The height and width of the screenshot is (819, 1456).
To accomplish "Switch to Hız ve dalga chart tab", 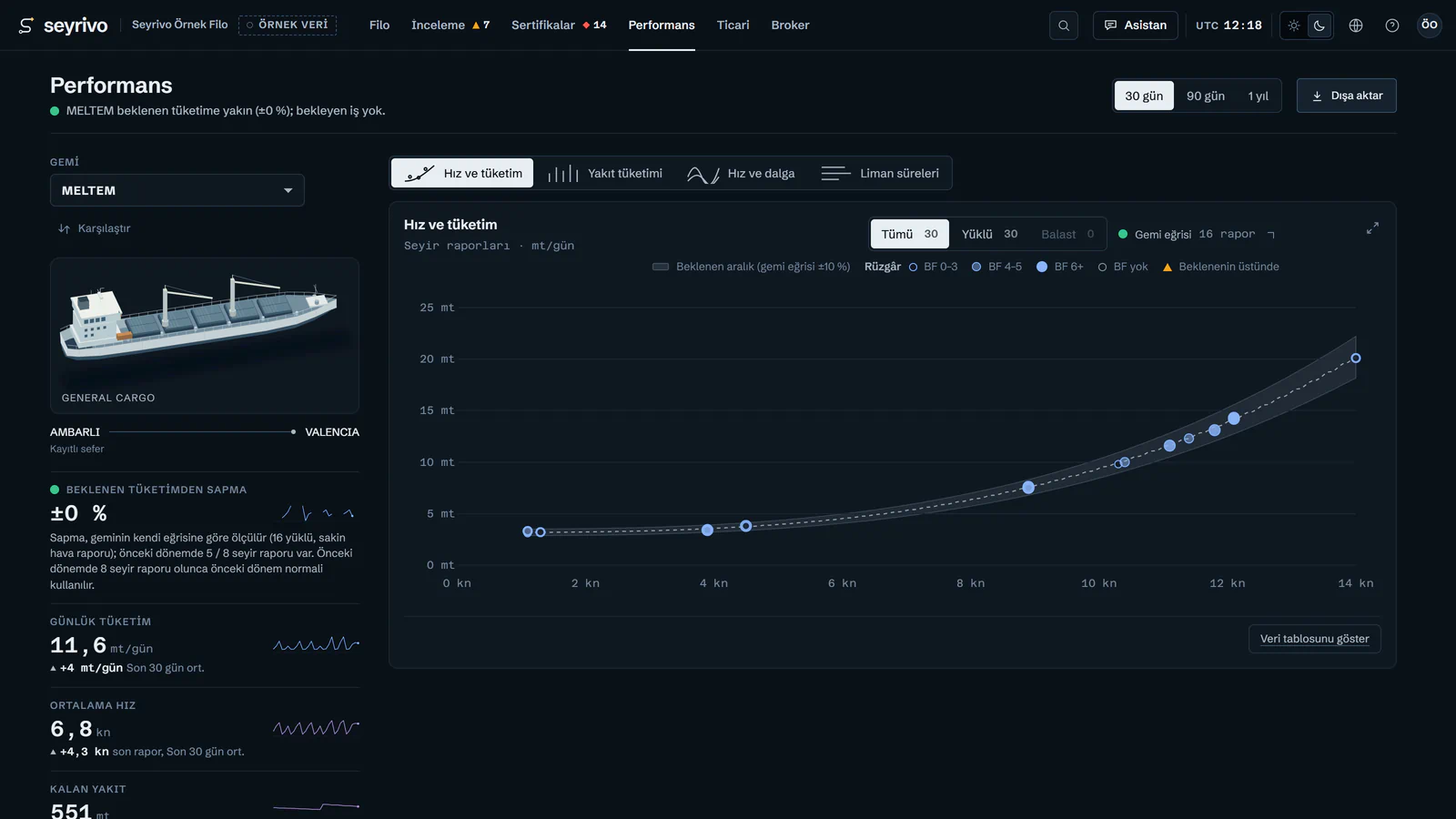I will pos(741,173).
